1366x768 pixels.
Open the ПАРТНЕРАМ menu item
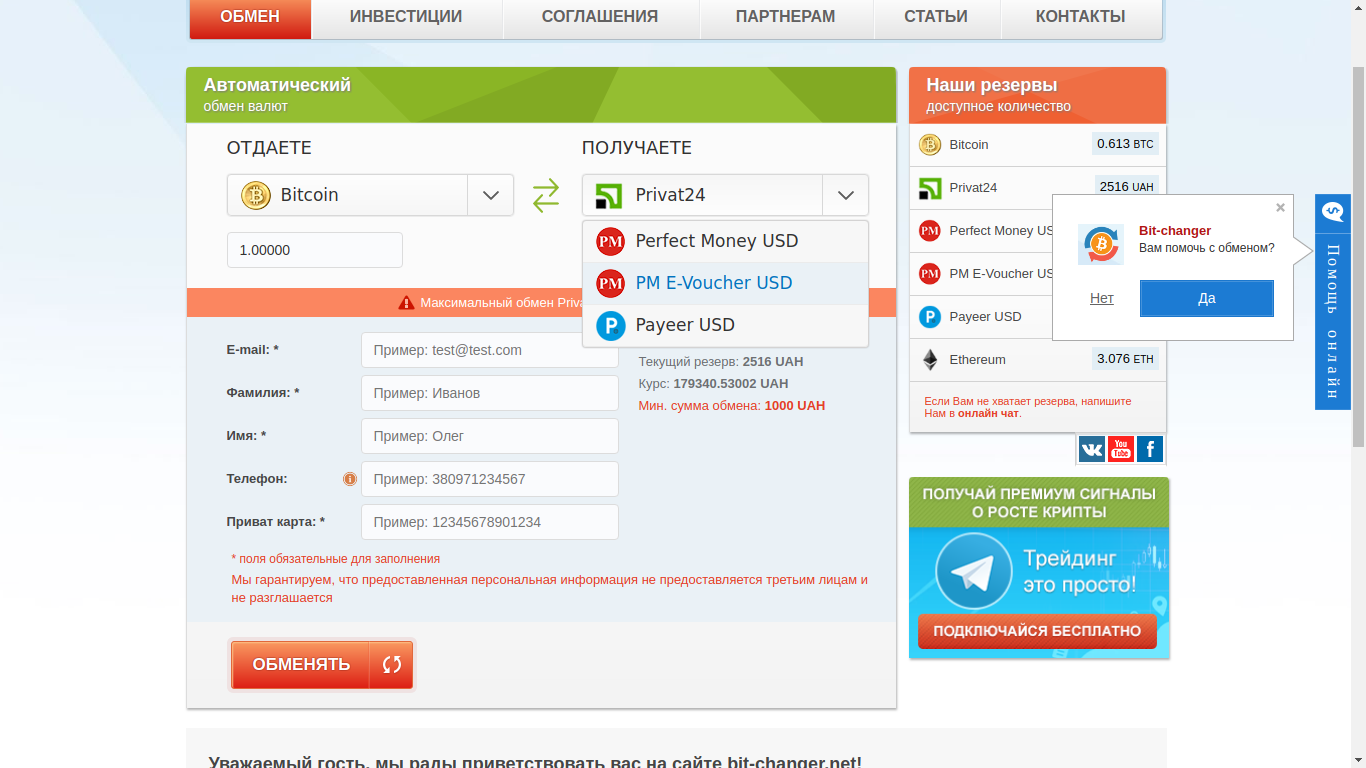click(785, 18)
